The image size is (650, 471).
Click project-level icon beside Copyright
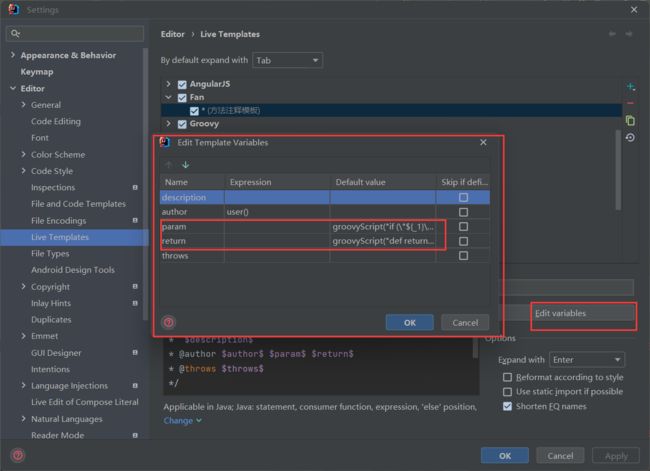tap(135, 286)
